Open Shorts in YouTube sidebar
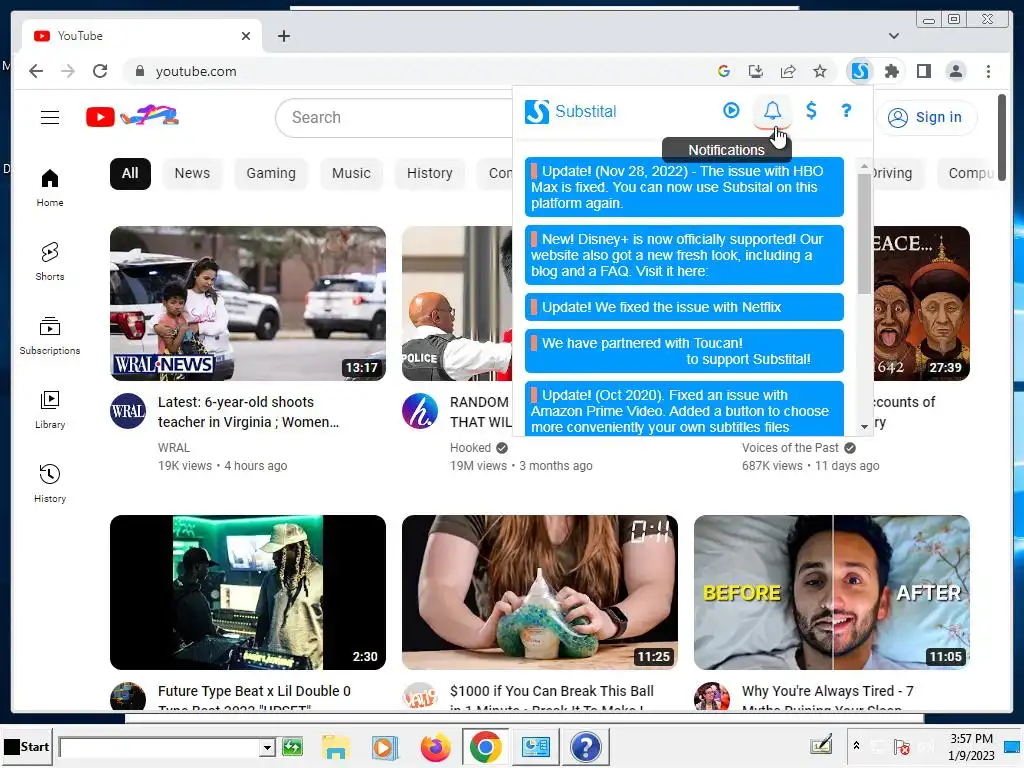1024x768 pixels. pyautogui.click(x=50, y=262)
